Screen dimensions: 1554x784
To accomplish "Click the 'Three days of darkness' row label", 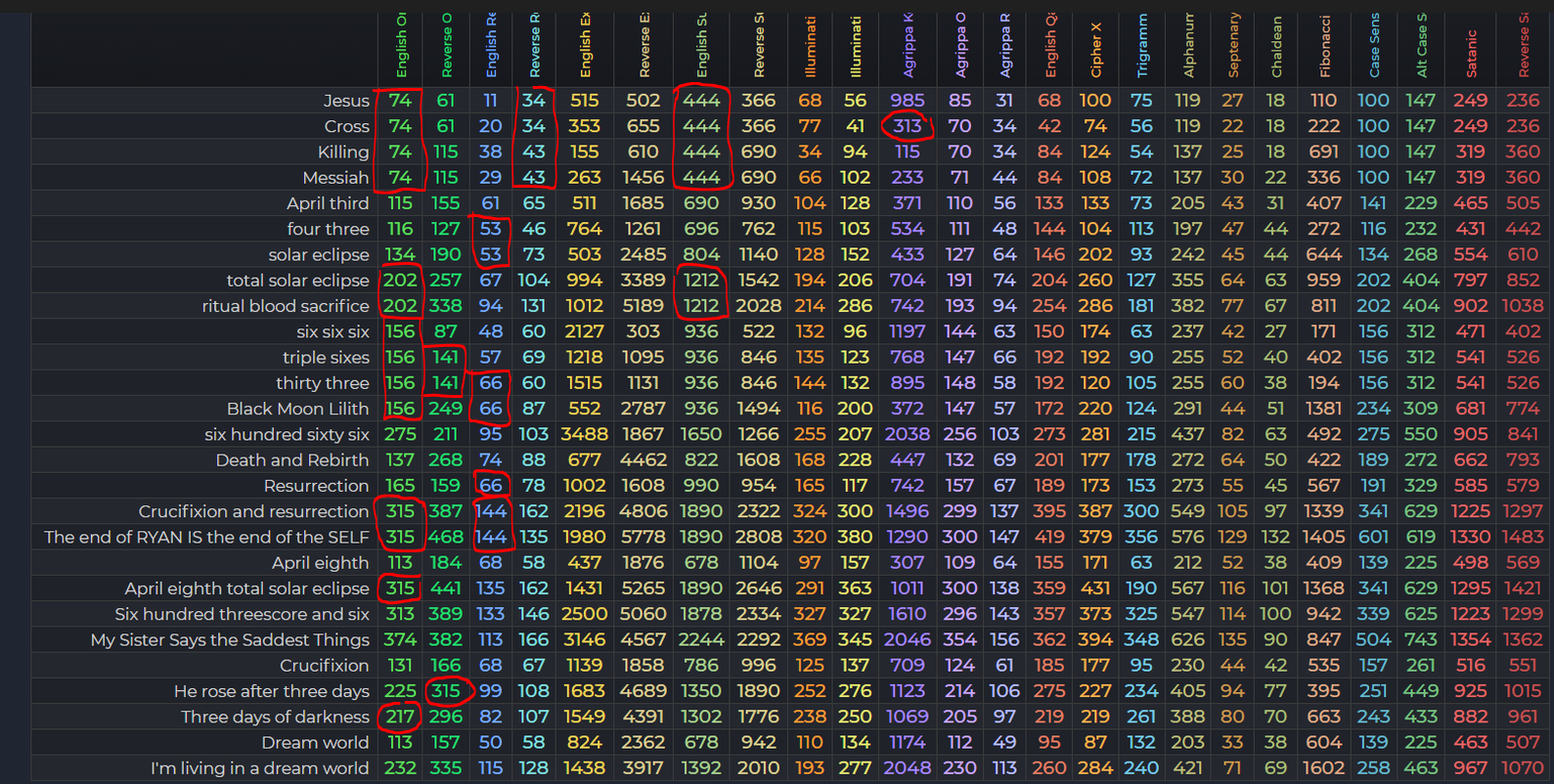I will [276, 717].
